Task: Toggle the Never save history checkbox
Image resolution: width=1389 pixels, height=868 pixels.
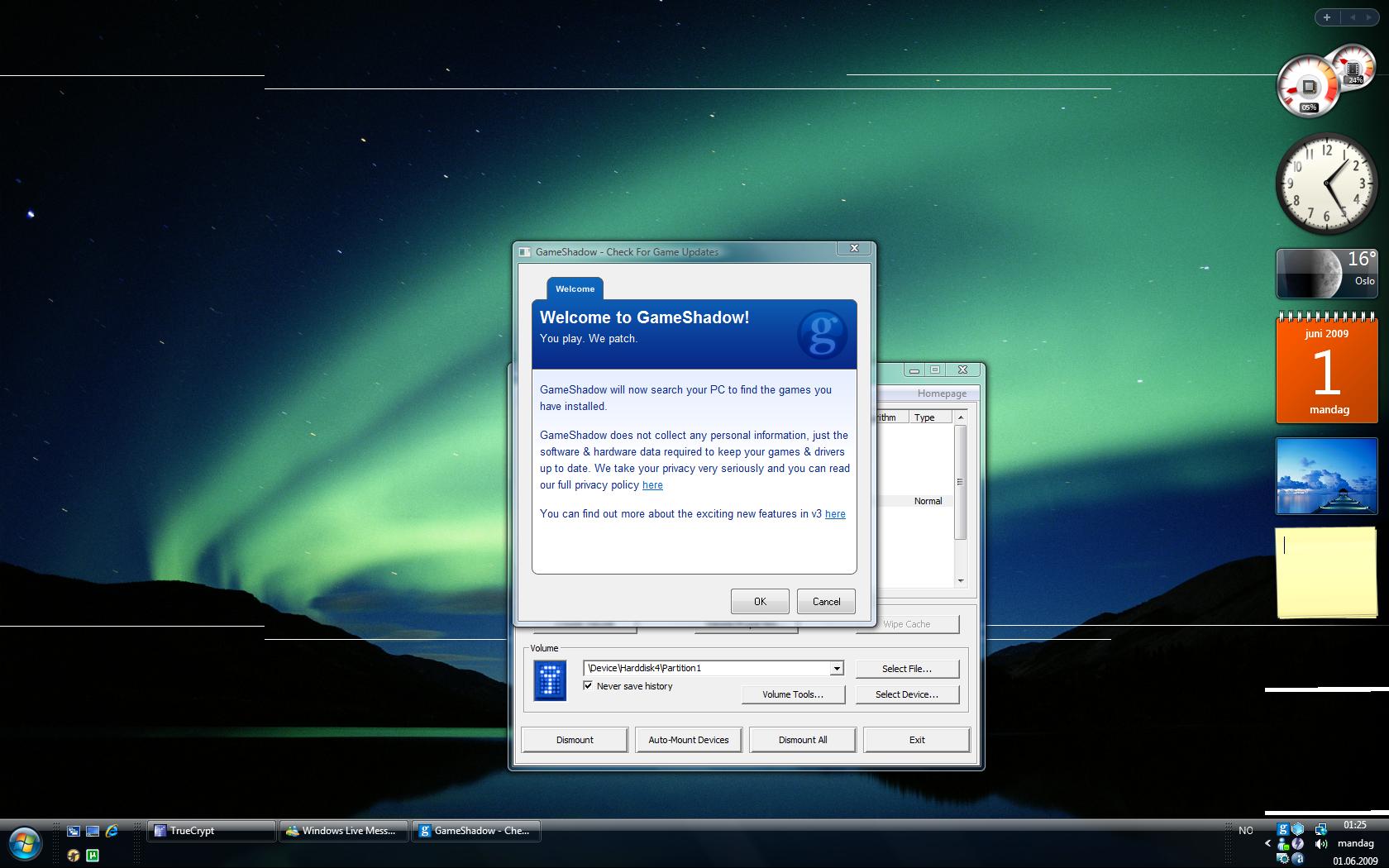Action: pyautogui.click(x=588, y=685)
